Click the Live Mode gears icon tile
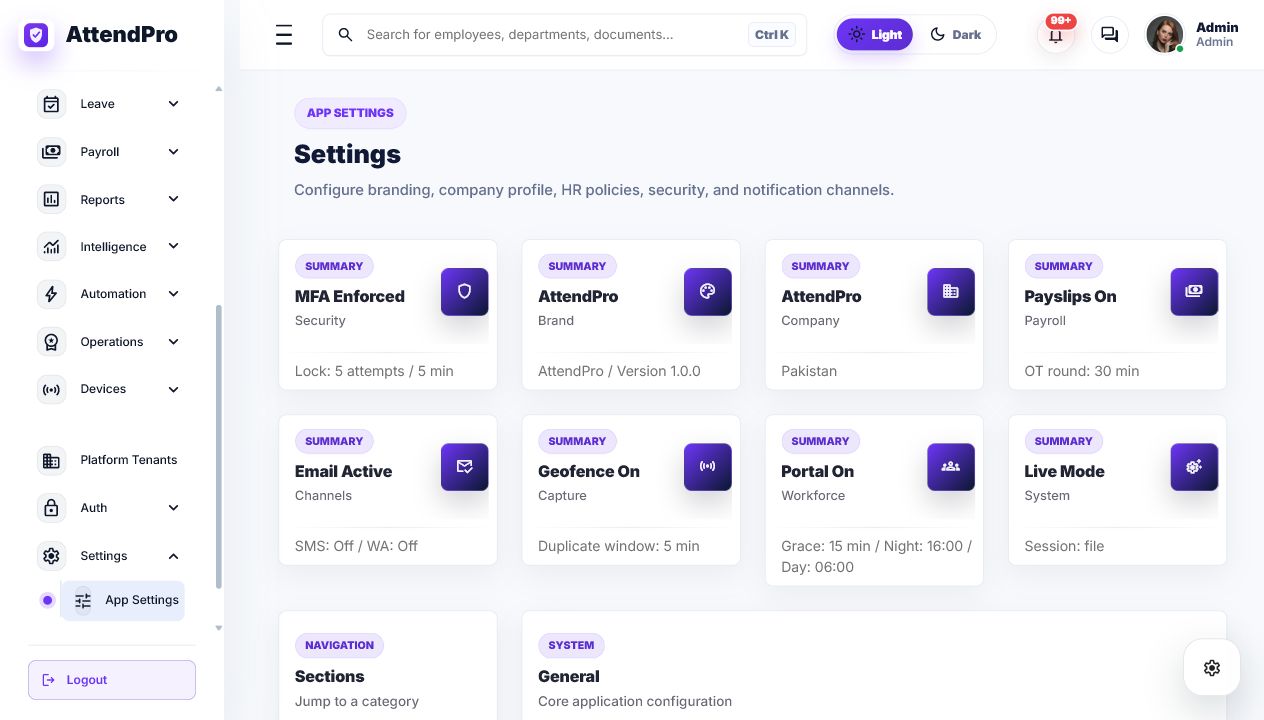The height and width of the screenshot is (720, 1264). click(1194, 467)
